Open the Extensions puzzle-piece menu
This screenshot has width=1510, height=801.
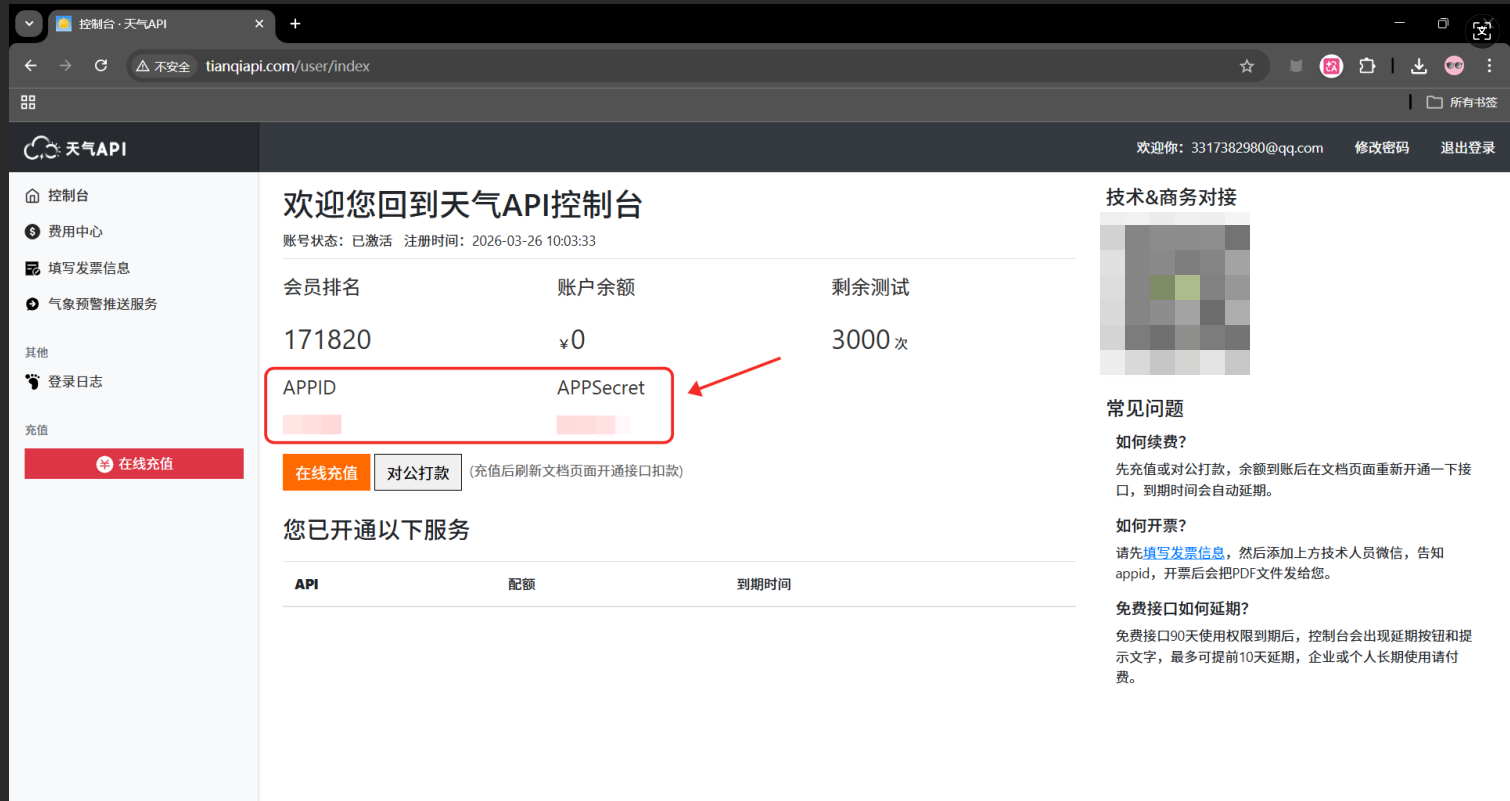1367,66
